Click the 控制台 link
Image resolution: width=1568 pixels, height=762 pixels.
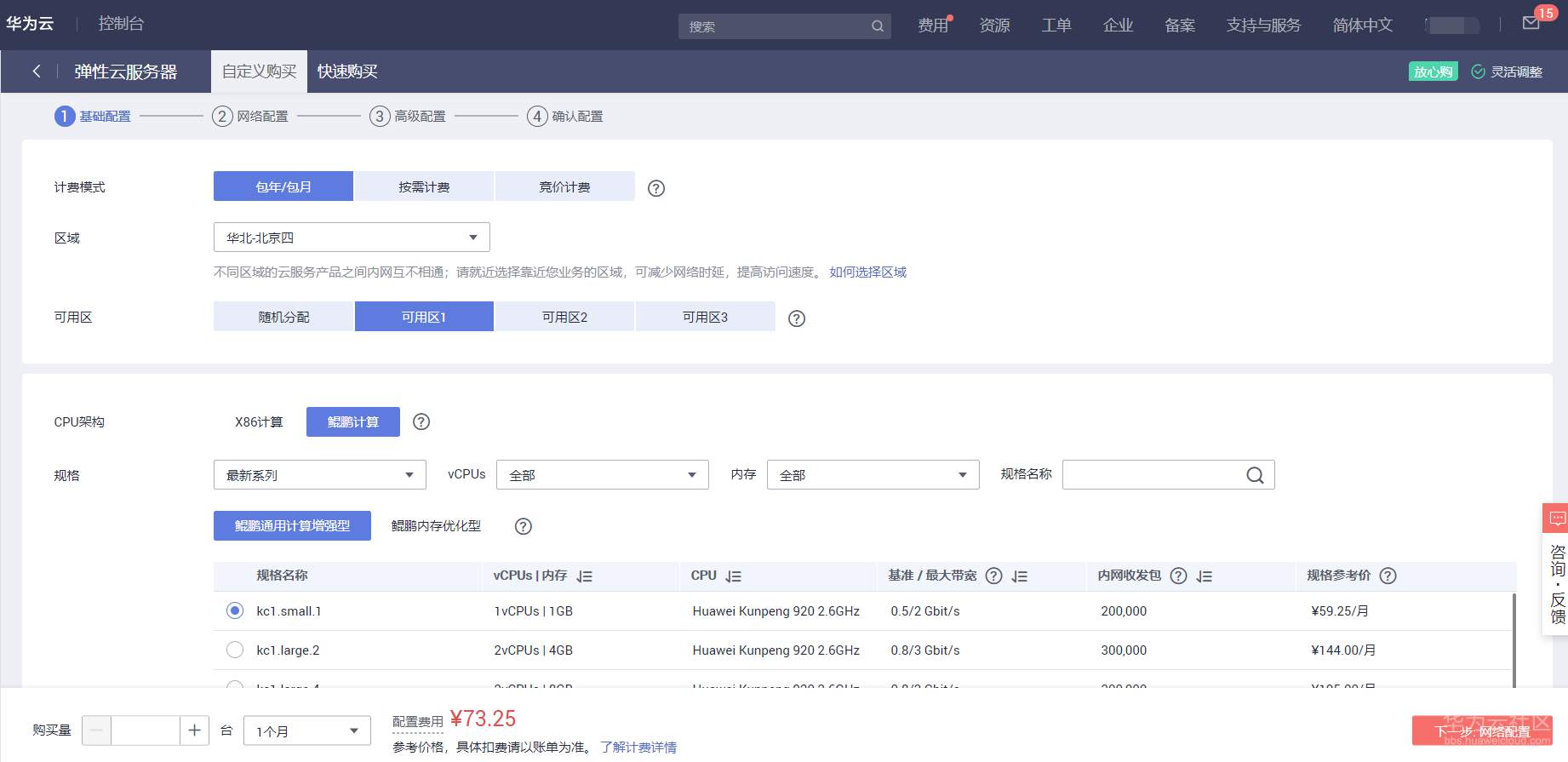121,24
